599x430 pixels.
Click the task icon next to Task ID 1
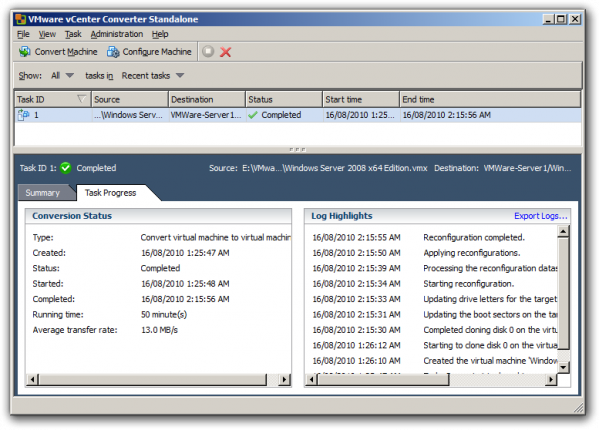coord(23,115)
